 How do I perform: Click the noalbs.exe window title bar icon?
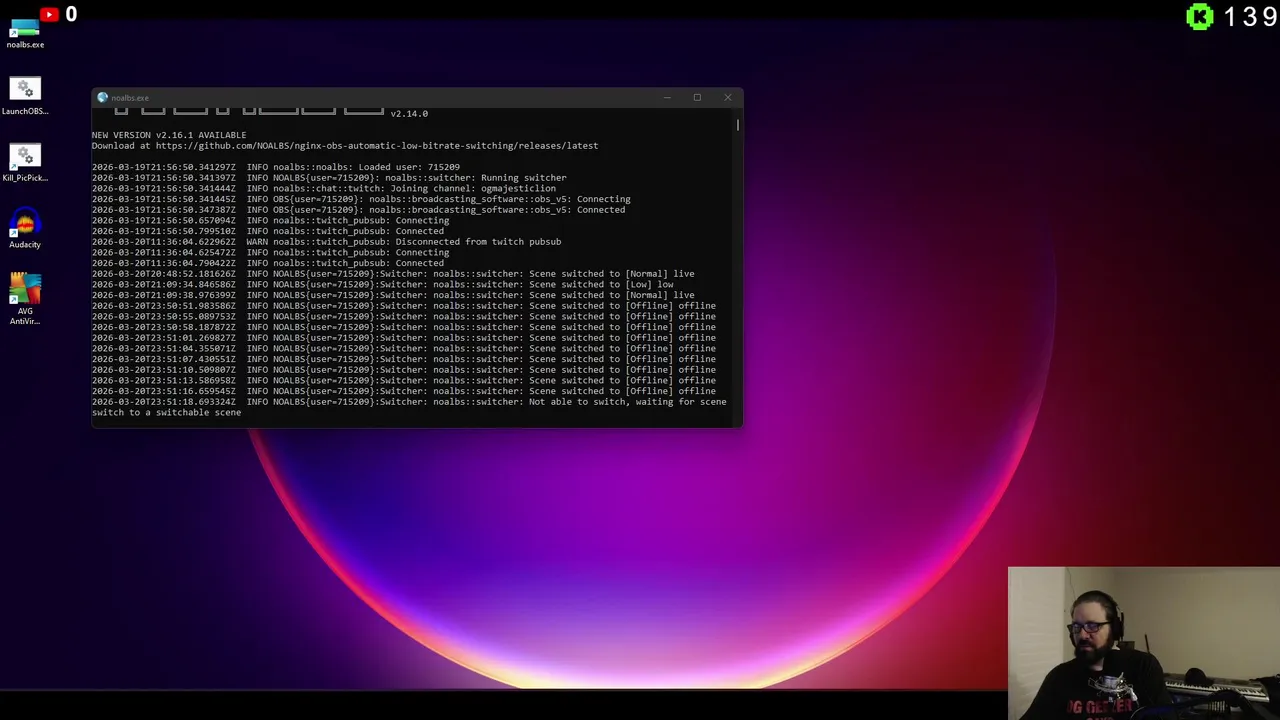tap(102, 97)
